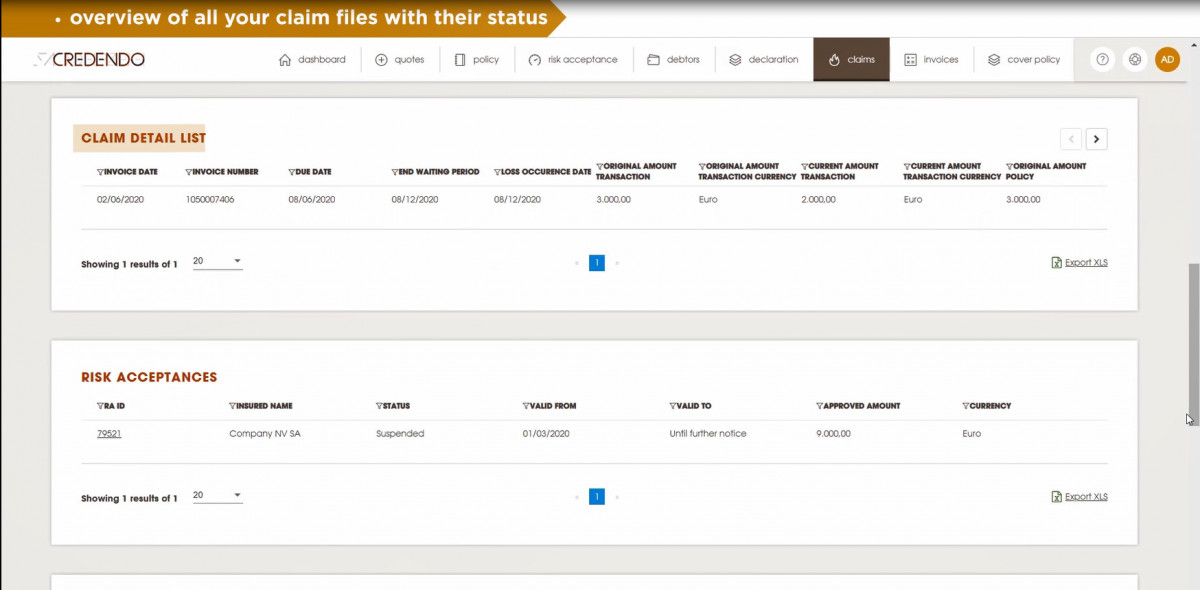Export Claim Detail List to XLS
This screenshot has width=1200, height=590.
pyautogui.click(x=1079, y=263)
